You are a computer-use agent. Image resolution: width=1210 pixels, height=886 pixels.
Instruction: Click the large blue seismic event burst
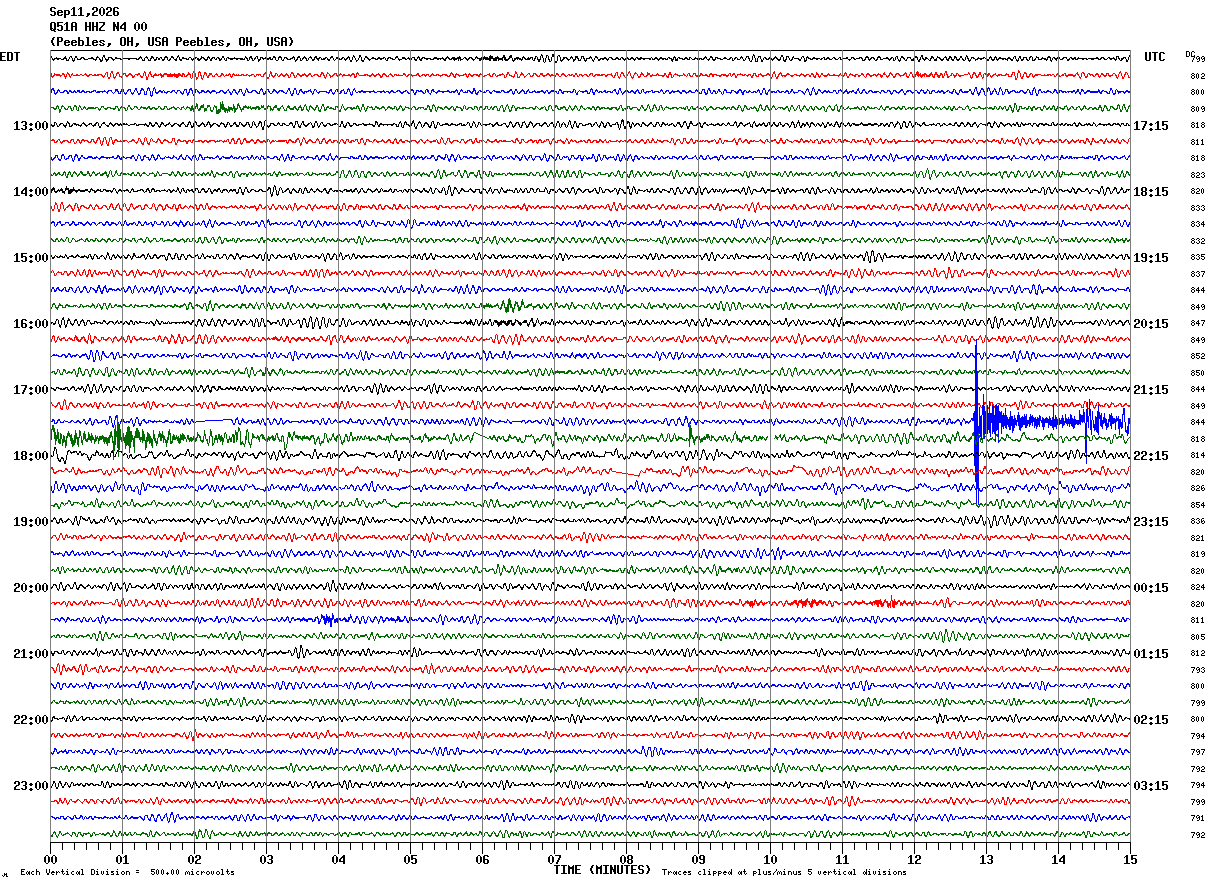coord(1052,421)
